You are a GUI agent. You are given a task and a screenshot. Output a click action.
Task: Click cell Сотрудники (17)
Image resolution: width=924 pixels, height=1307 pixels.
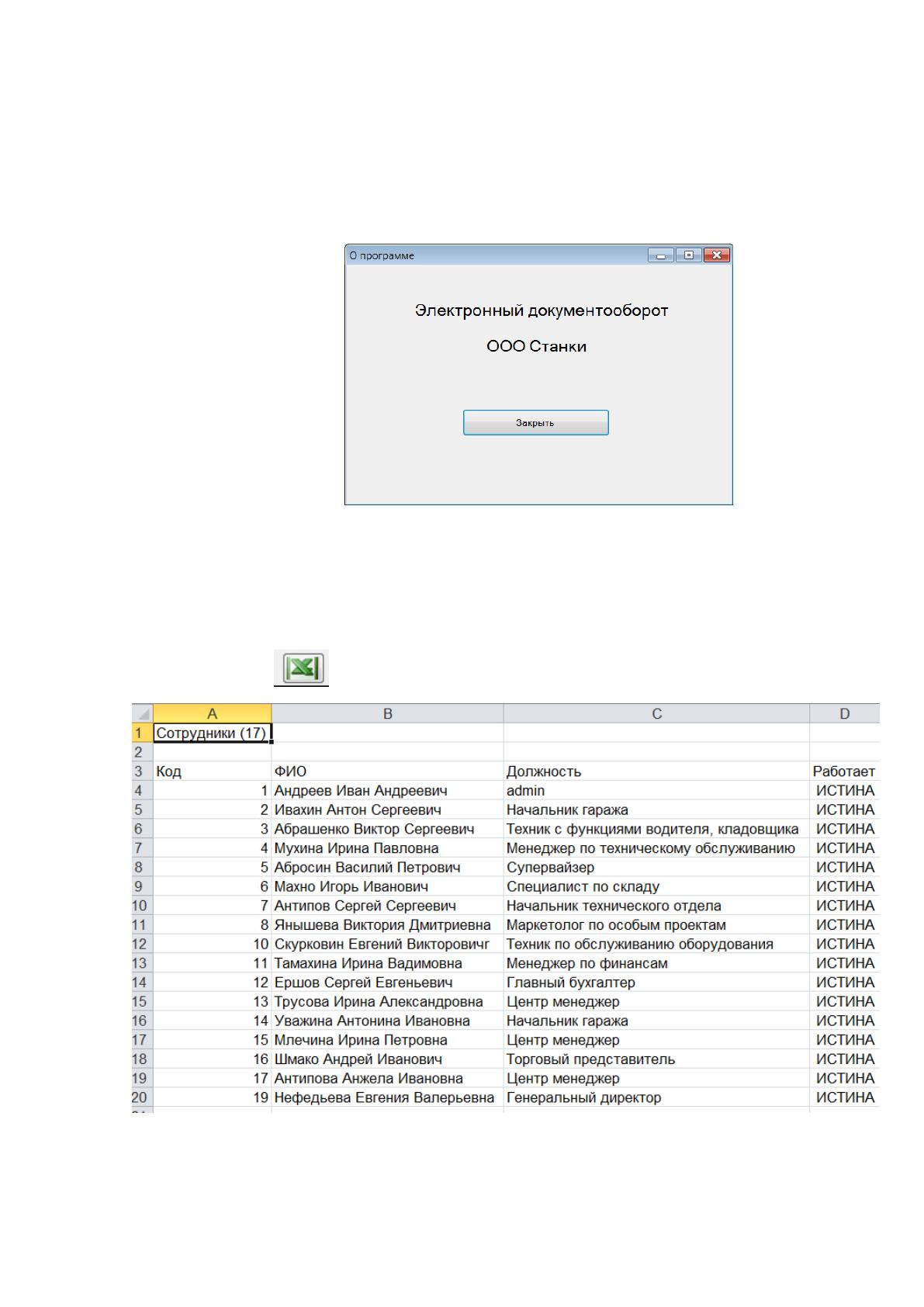(213, 733)
